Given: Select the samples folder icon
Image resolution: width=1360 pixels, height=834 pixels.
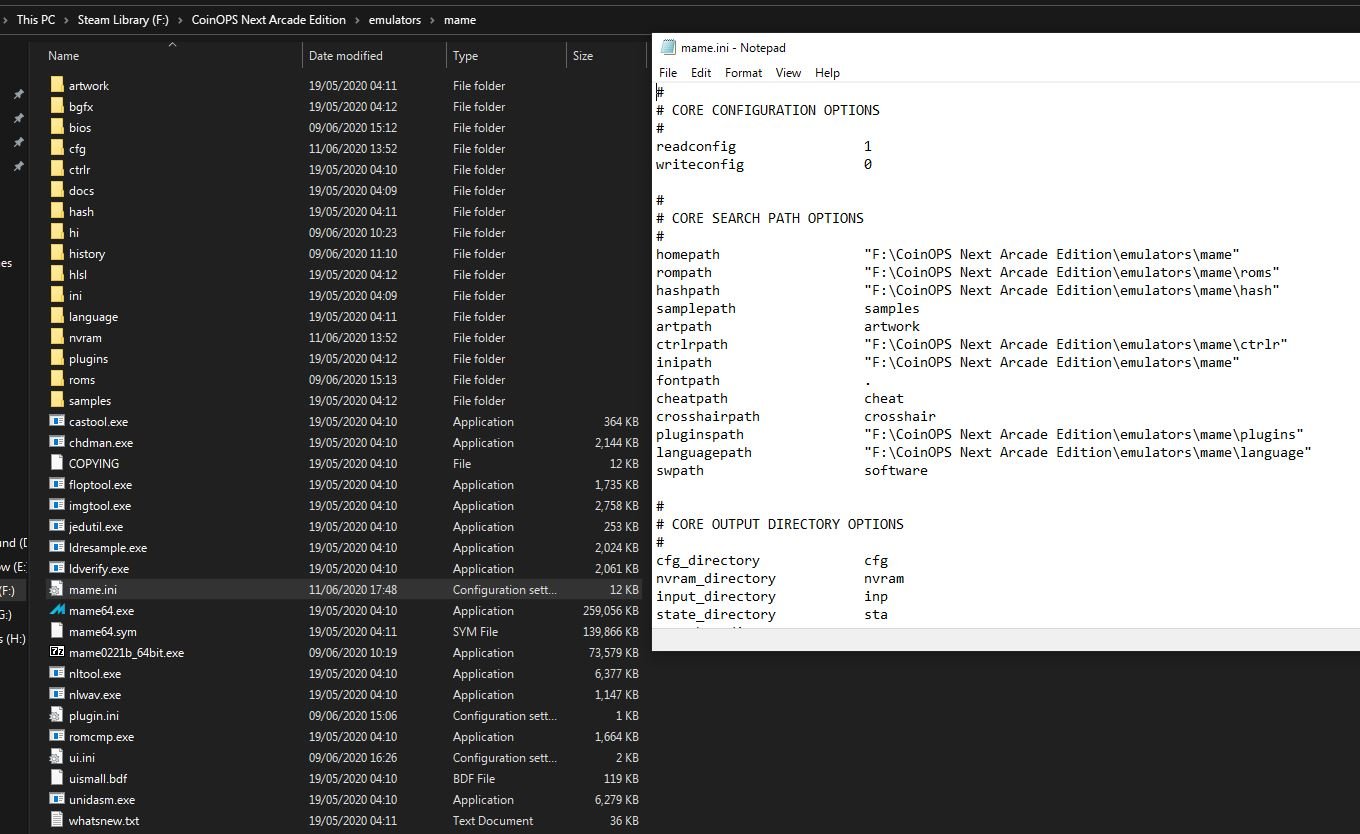Looking at the screenshot, I should point(57,400).
